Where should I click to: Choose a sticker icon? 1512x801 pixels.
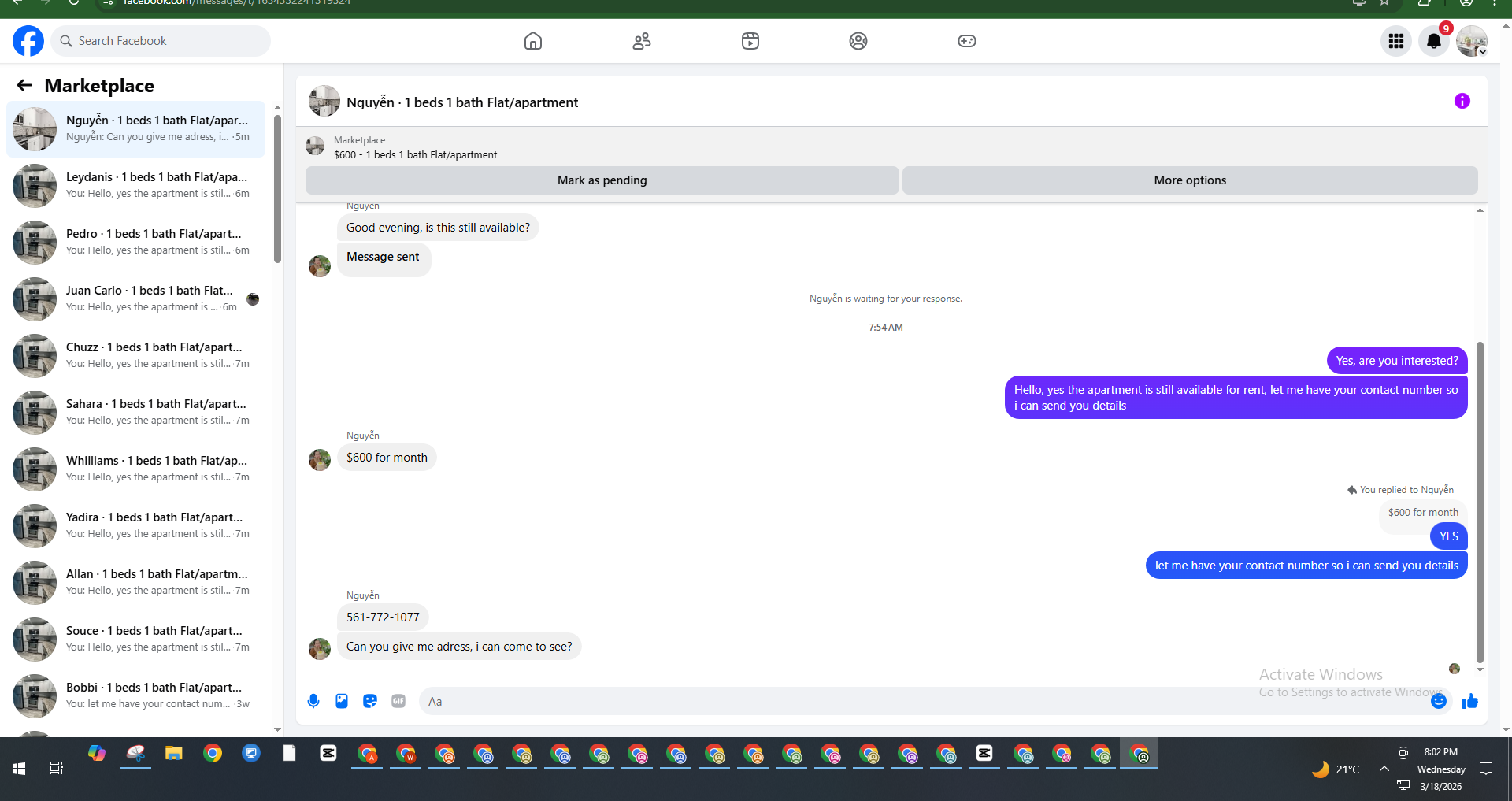tap(370, 701)
